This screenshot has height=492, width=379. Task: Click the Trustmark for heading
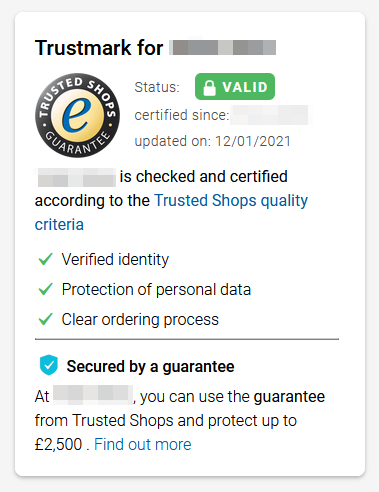pos(99,48)
